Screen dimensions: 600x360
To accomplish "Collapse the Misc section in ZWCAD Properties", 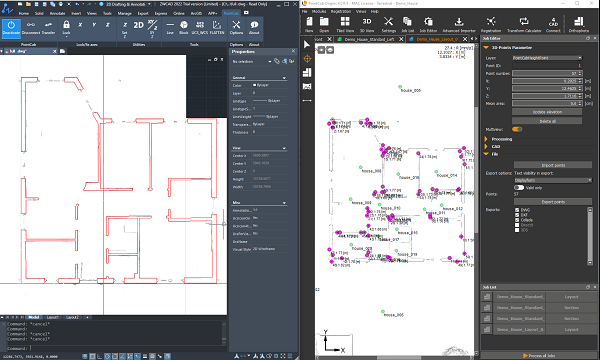I will coord(284,203).
